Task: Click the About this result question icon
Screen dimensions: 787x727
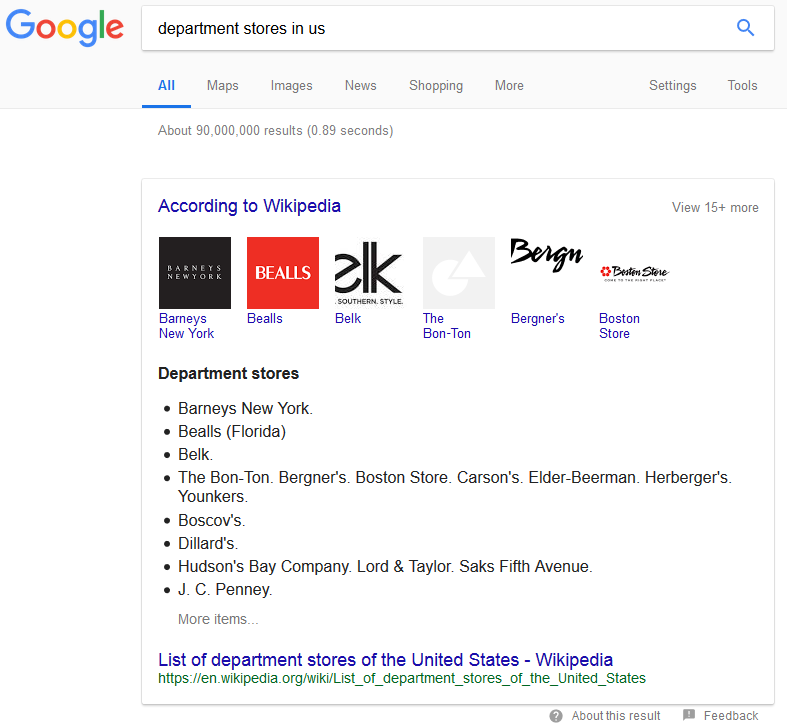Action: pyautogui.click(x=556, y=715)
